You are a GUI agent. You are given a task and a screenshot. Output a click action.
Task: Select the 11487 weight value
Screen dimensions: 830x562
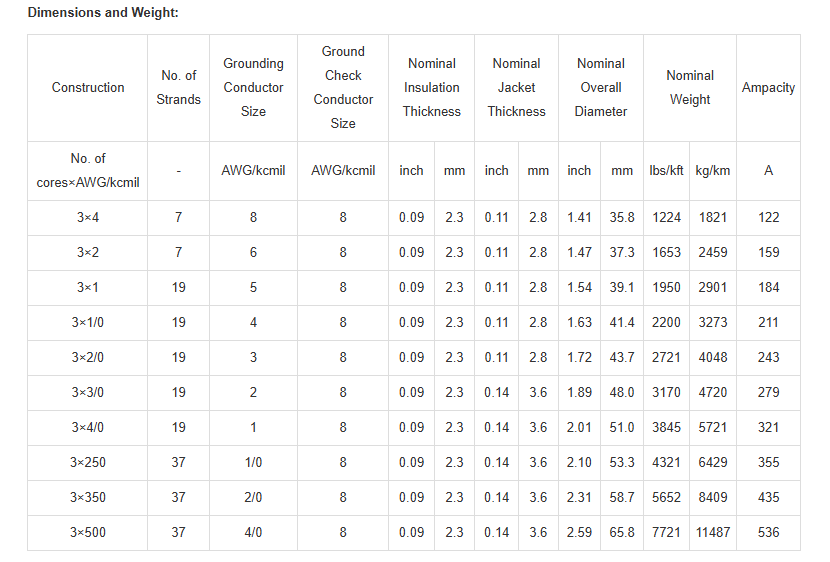[712, 532]
